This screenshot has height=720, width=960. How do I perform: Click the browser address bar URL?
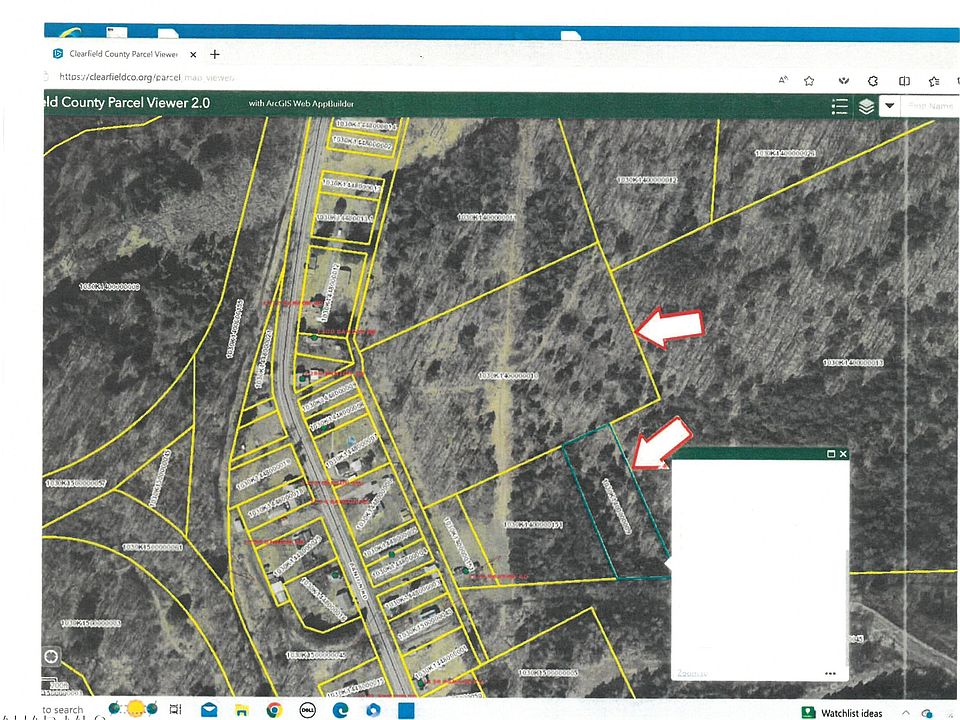point(150,76)
